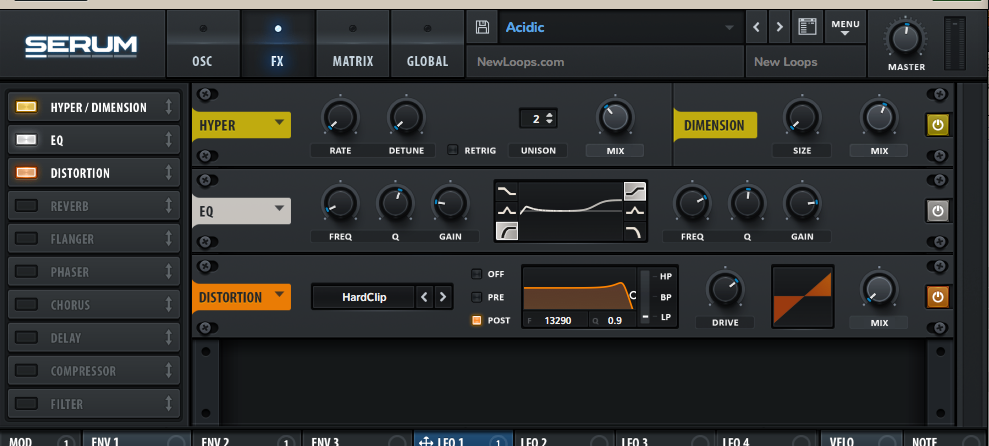Select the LFO 2 tab
989x446 pixels.
[x=564, y=440]
